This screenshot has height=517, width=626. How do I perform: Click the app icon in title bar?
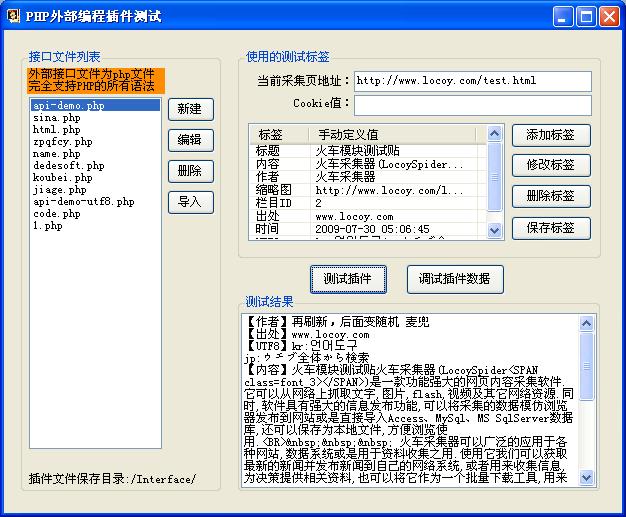coord(13,16)
